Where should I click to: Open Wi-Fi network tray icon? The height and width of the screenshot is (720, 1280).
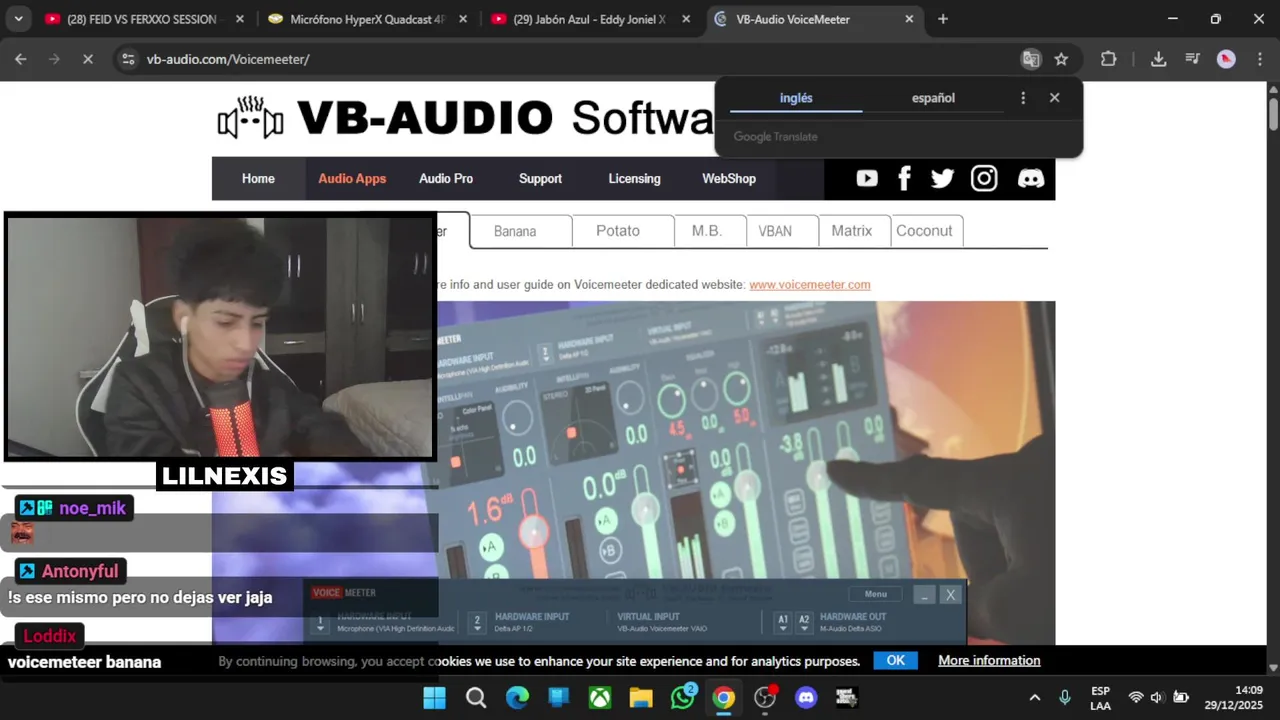point(1136,697)
